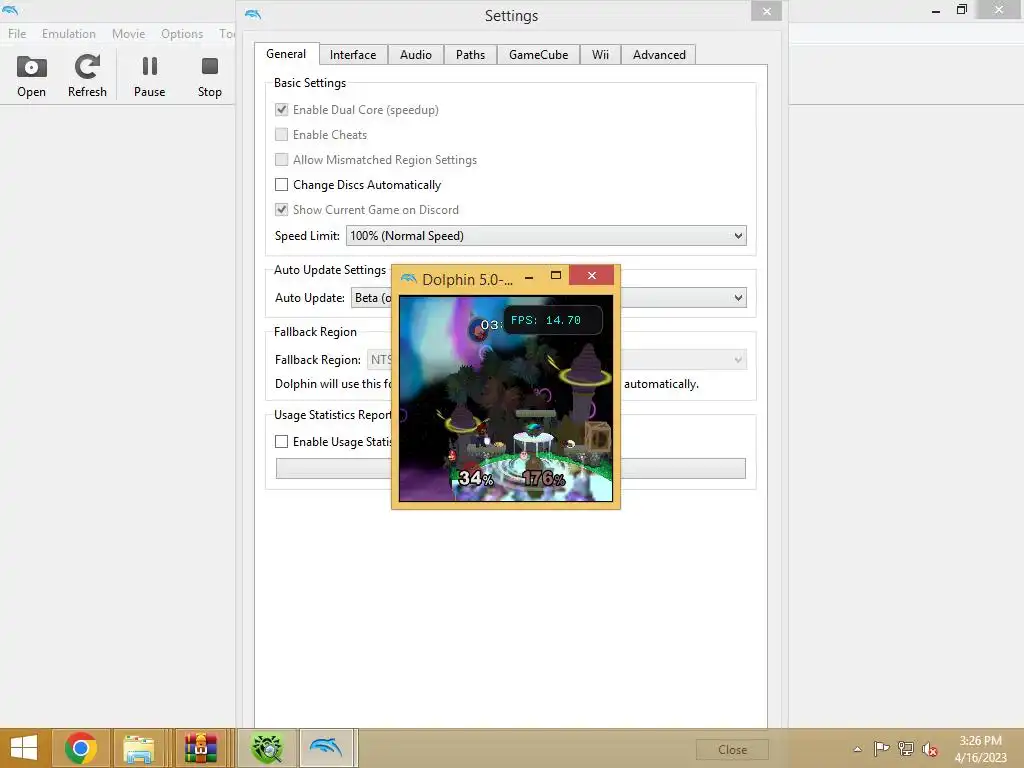Maximize the Dolphin 5.0 game window
Viewport: 1024px width, 768px height.
[x=556, y=276]
